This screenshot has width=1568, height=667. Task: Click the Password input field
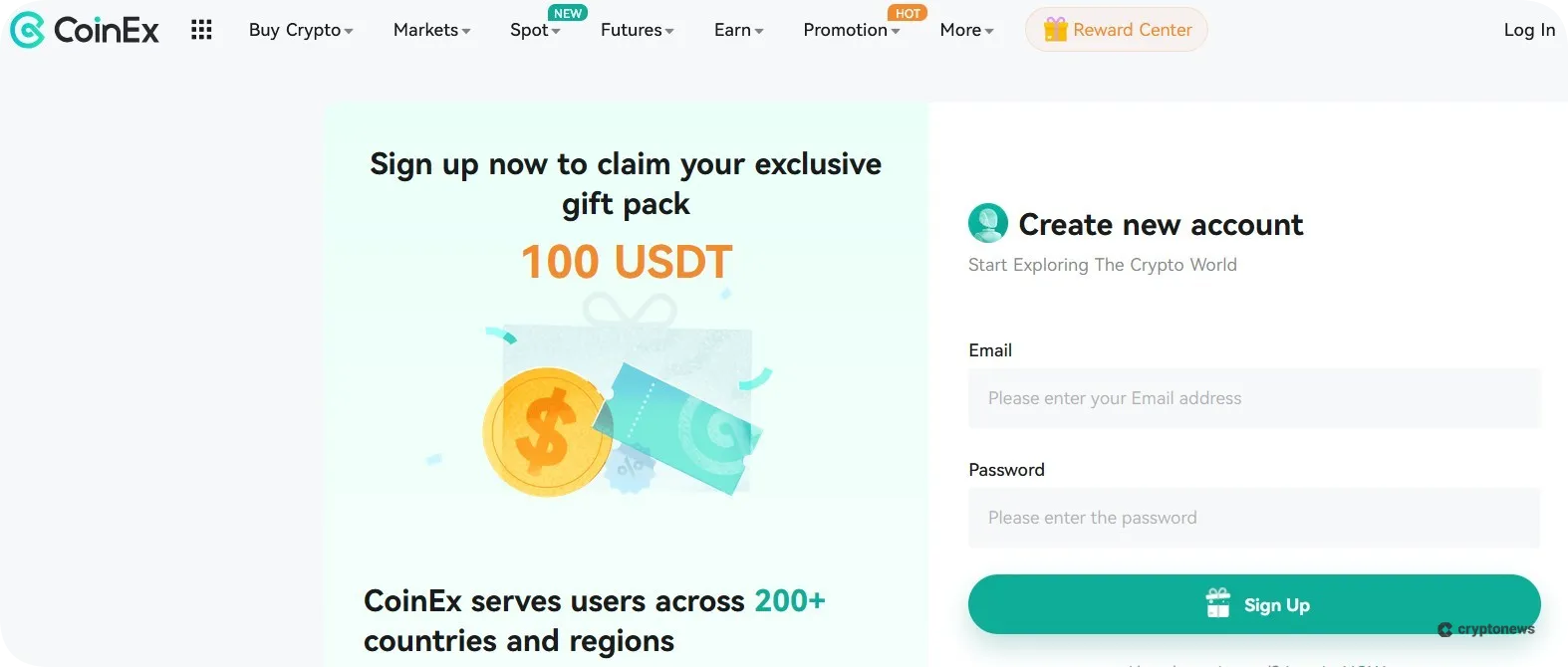[x=1253, y=518]
